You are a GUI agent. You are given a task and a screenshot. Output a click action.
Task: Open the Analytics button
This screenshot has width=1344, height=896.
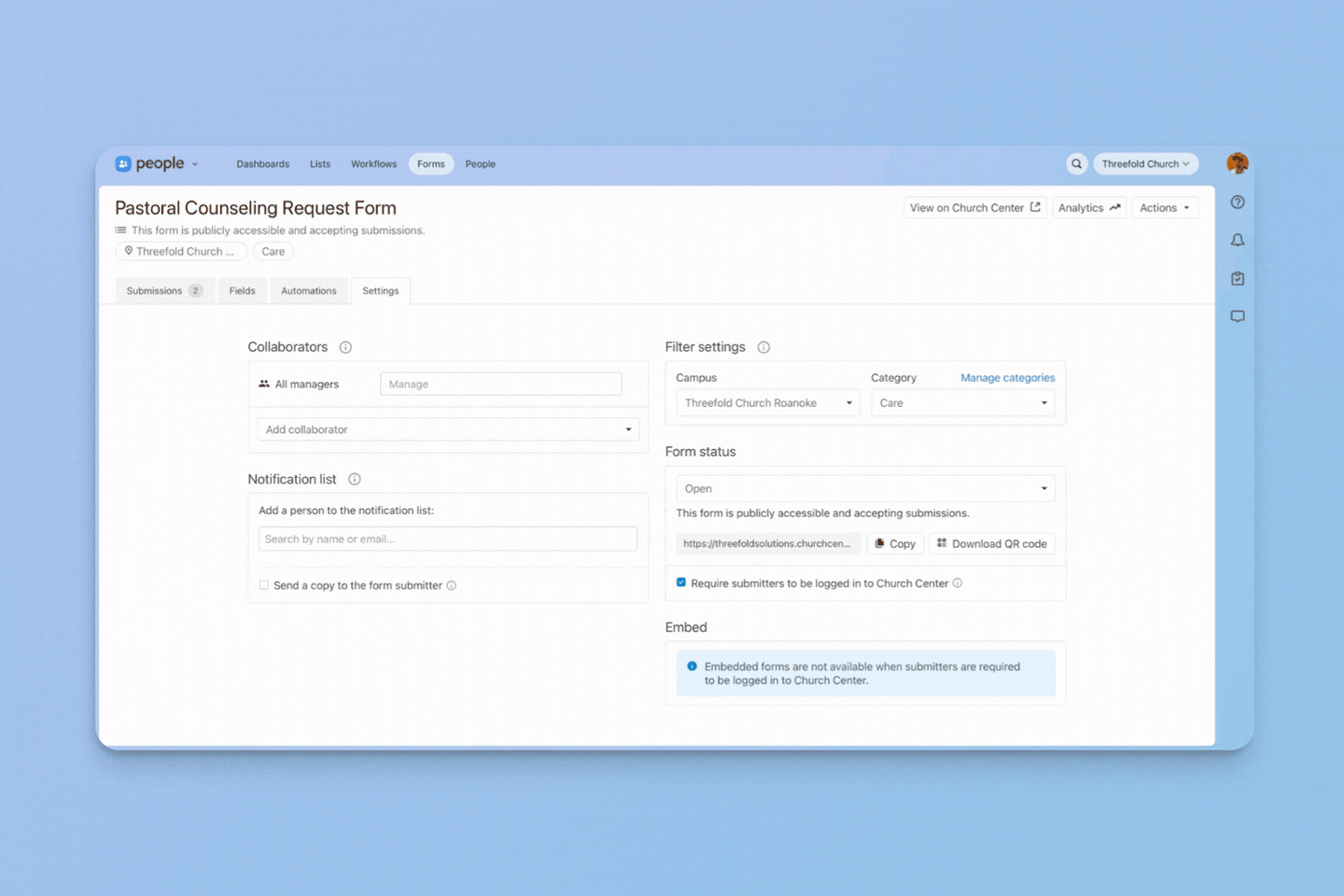click(x=1089, y=208)
